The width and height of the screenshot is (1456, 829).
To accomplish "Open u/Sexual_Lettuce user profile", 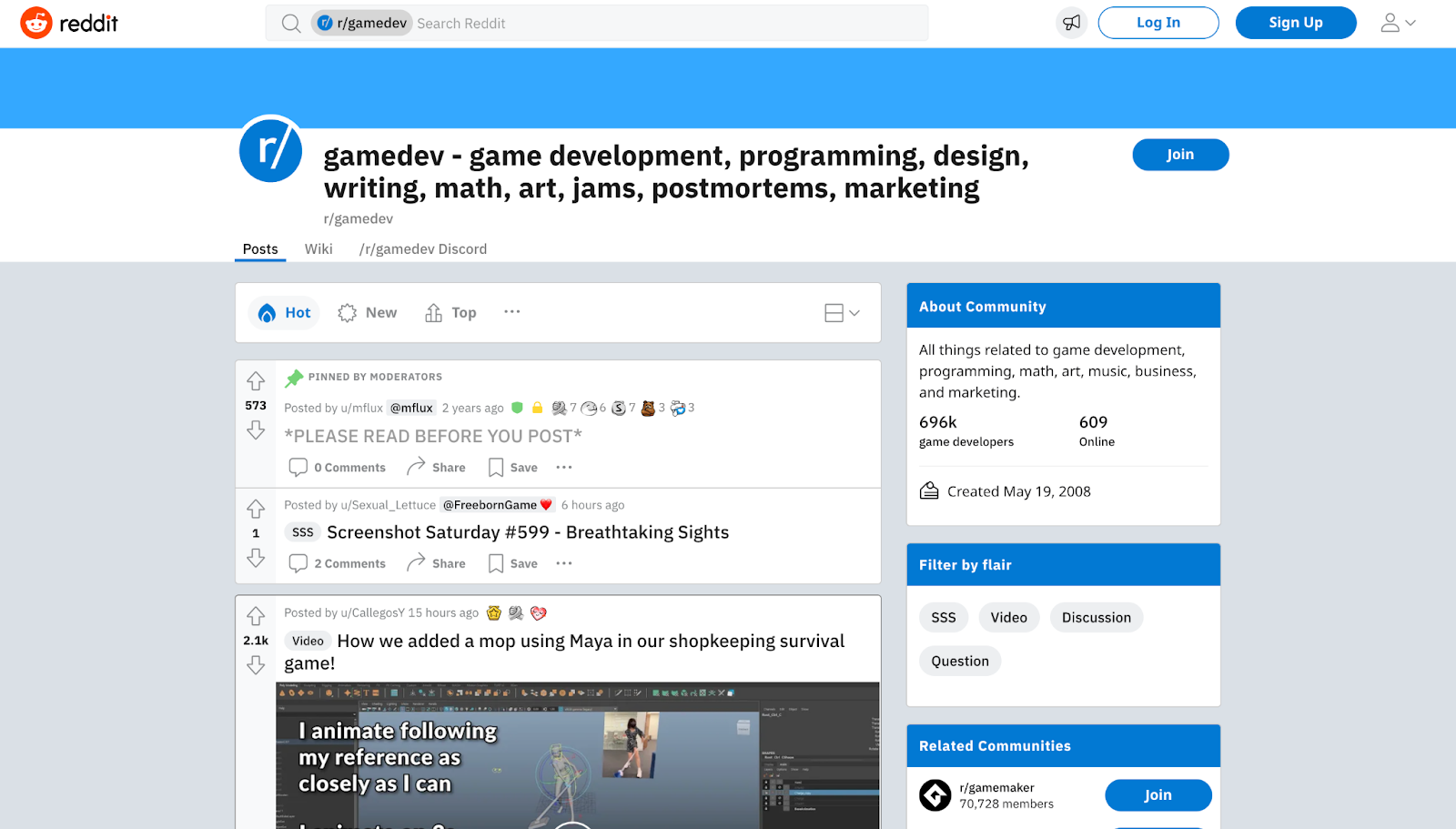I will coord(389,505).
